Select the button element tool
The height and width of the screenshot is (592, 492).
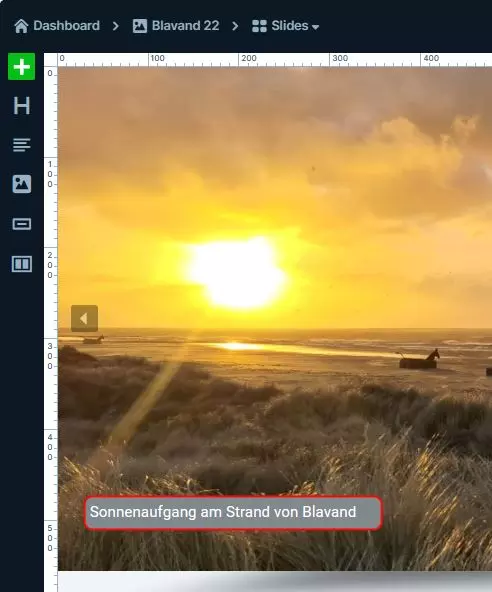tap(22, 224)
